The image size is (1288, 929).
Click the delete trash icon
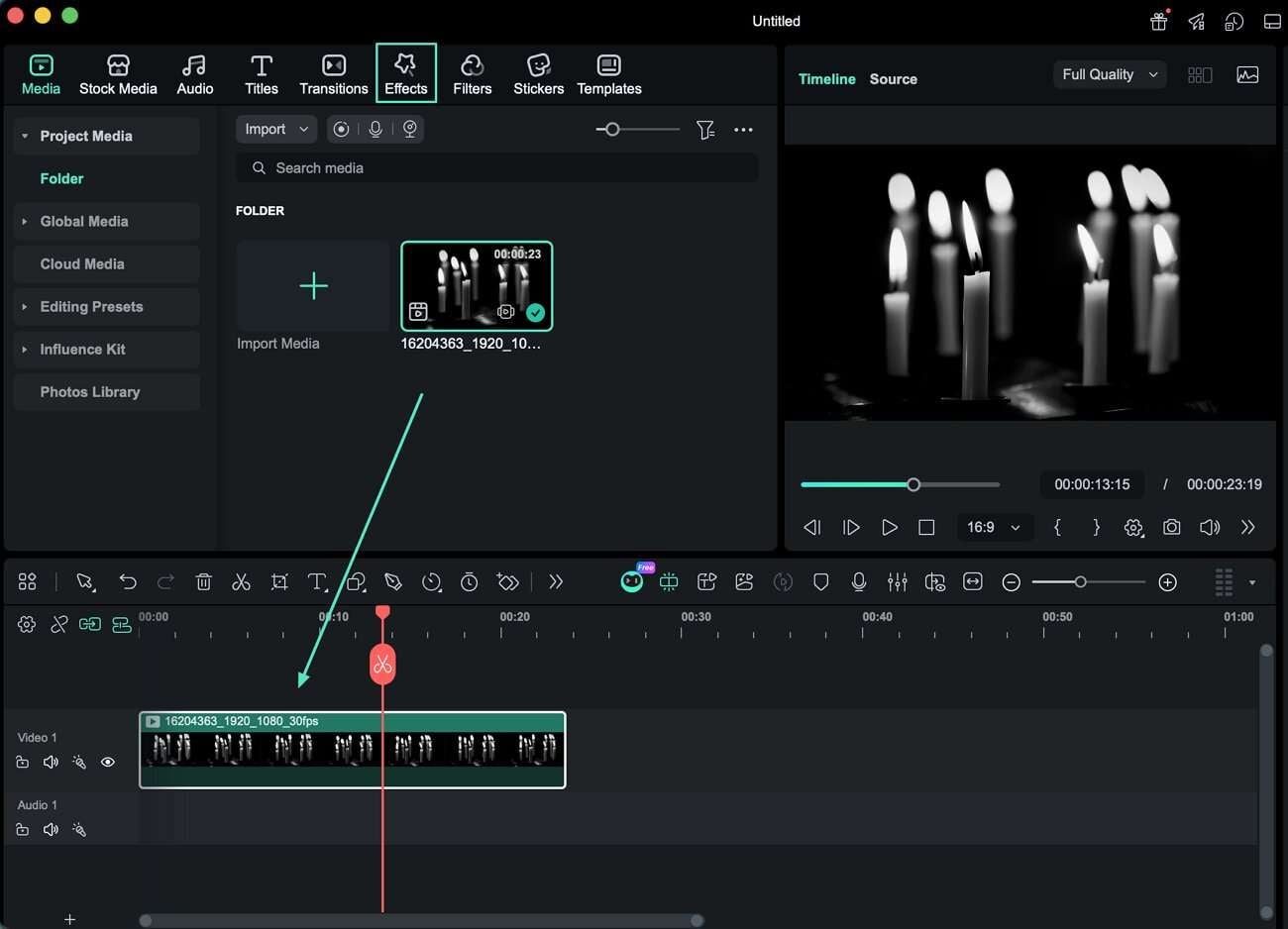tap(204, 581)
